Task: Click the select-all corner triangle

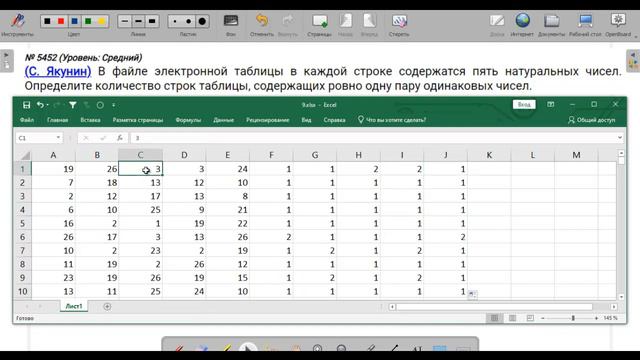Action: (25, 156)
